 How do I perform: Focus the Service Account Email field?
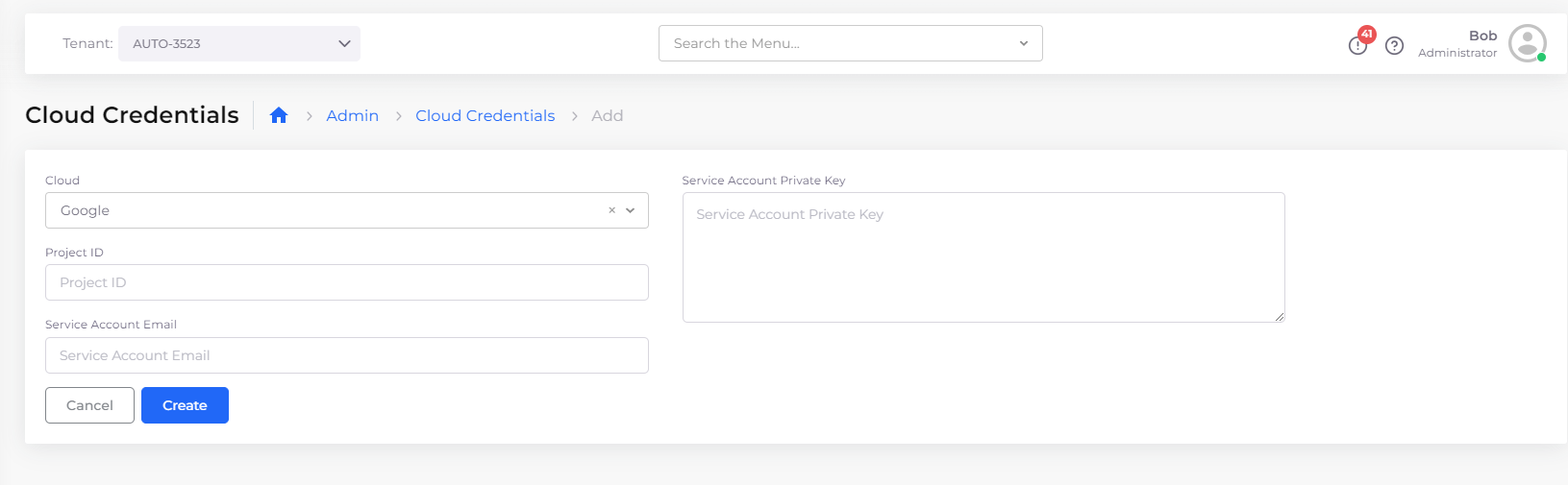click(346, 355)
